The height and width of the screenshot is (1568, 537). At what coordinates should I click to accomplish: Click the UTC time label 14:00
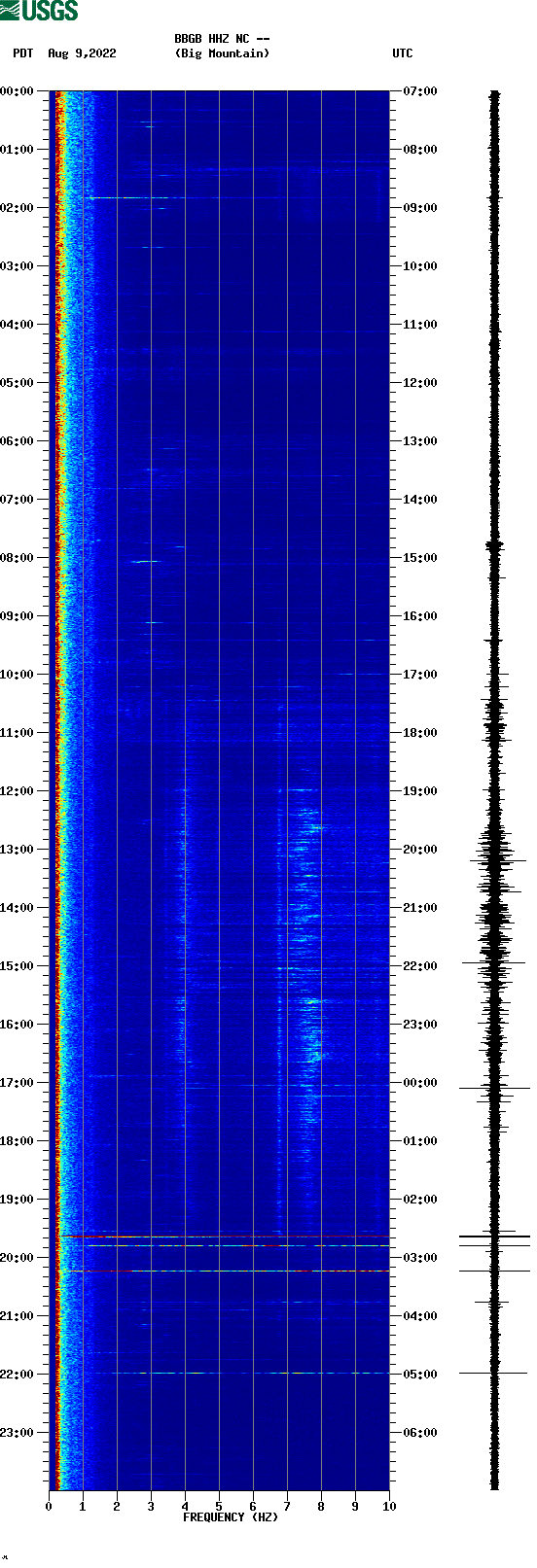coord(420,500)
